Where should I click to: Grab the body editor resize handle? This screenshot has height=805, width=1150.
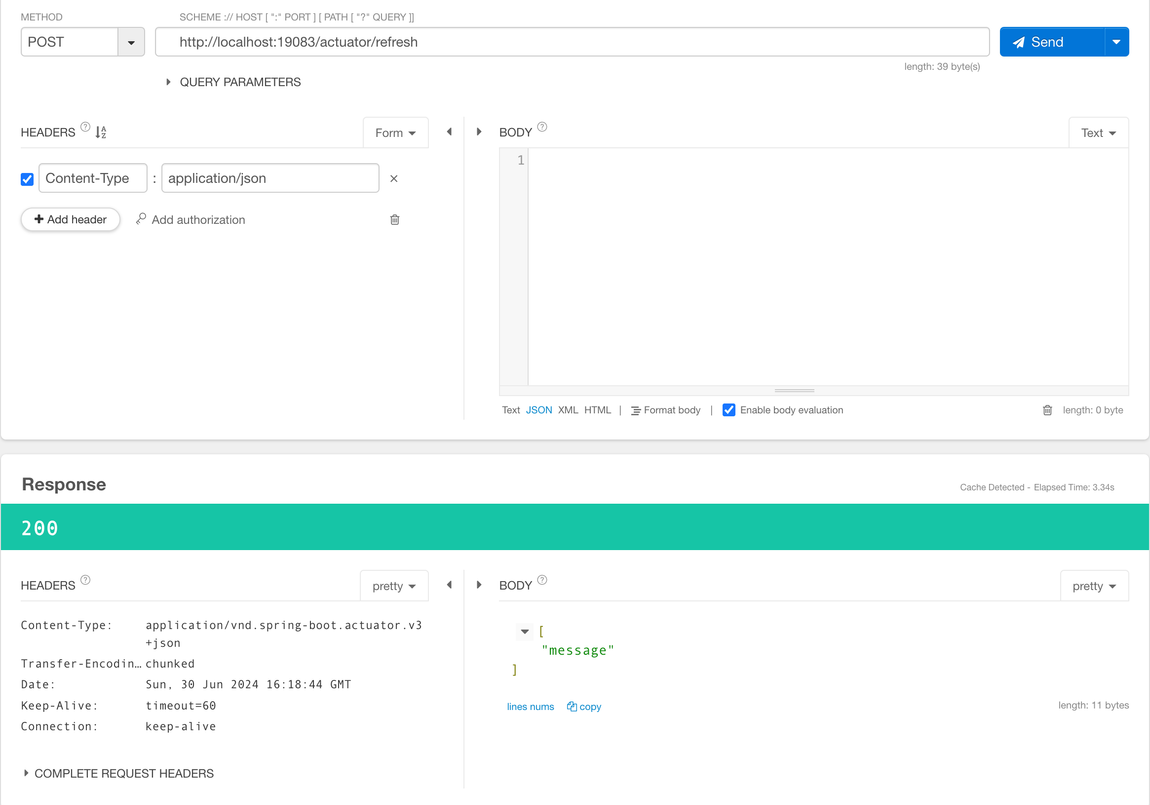[794, 391]
